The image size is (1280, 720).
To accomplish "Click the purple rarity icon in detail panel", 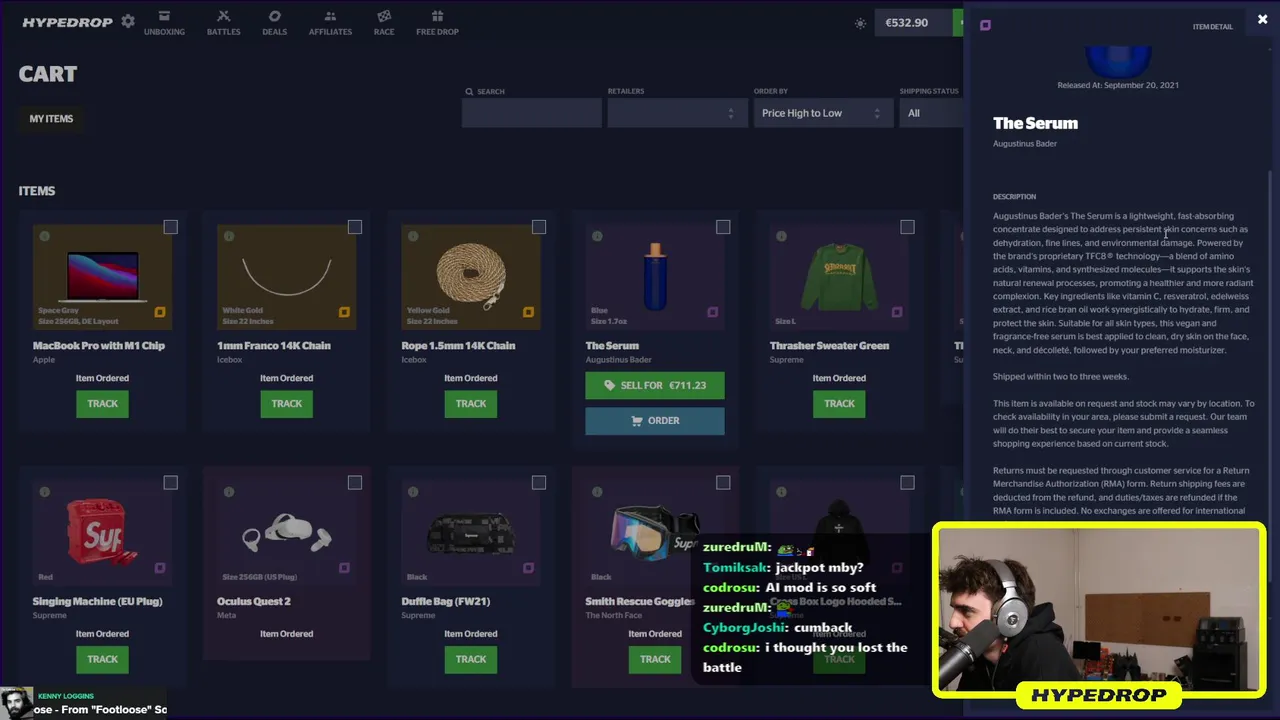I will [x=985, y=25].
